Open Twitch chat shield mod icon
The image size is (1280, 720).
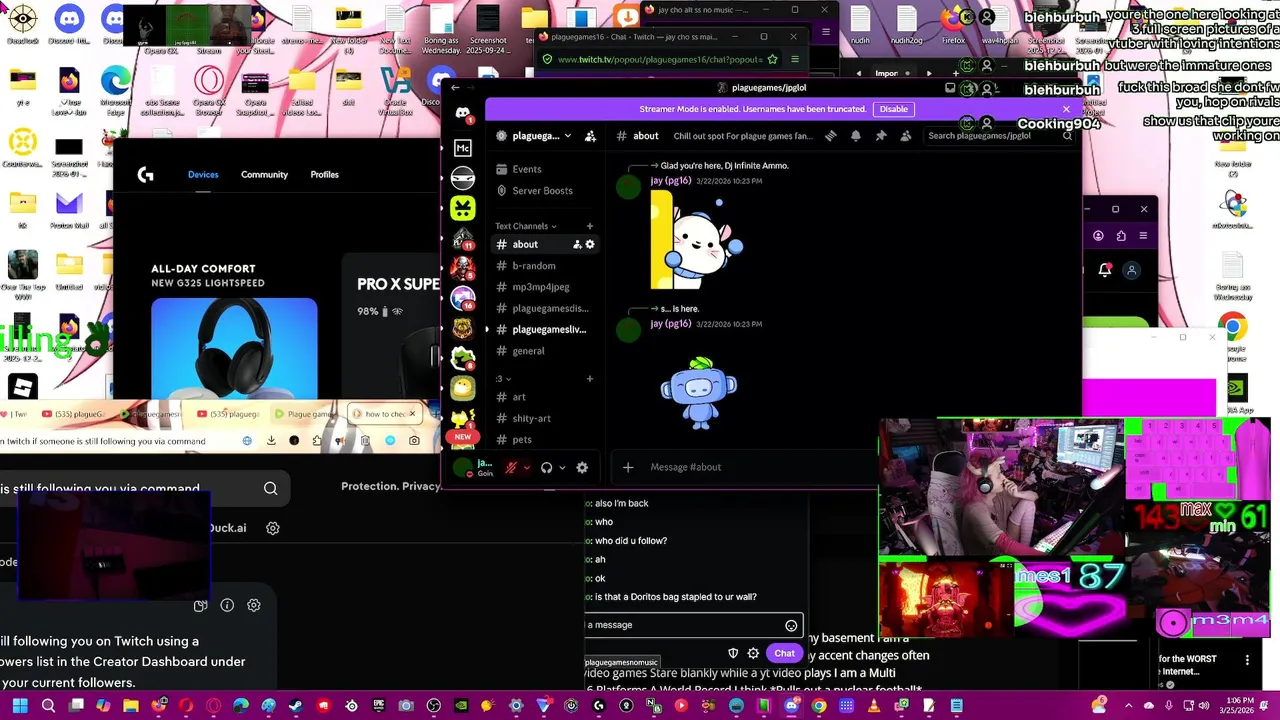pos(733,653)
